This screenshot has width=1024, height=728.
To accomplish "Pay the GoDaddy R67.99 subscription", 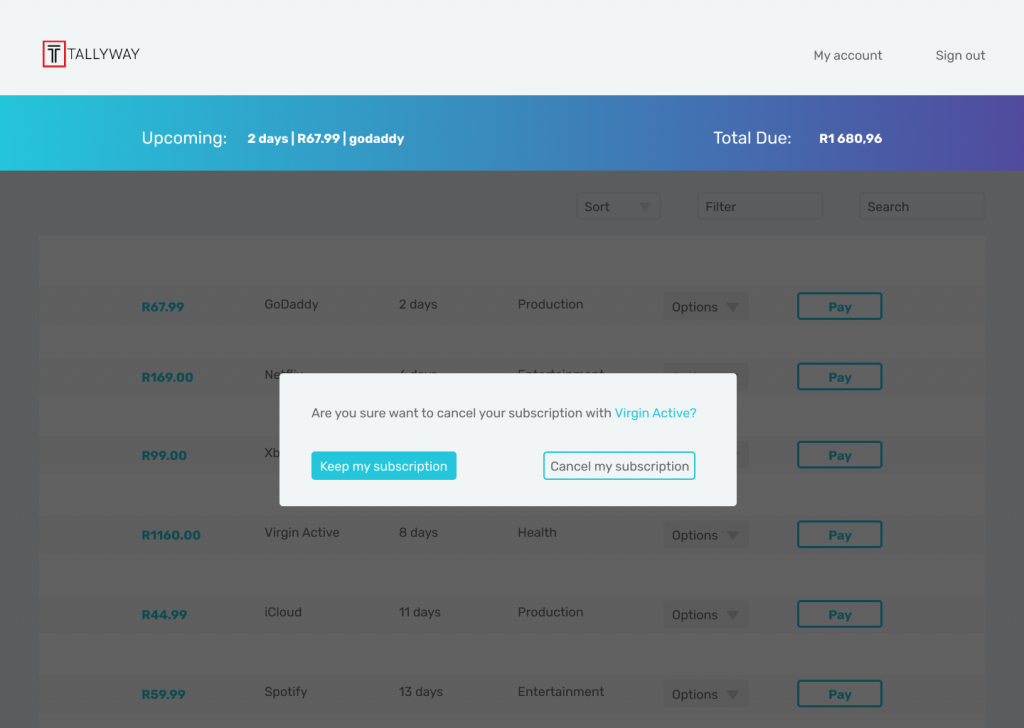I will [x=839, y=307].
